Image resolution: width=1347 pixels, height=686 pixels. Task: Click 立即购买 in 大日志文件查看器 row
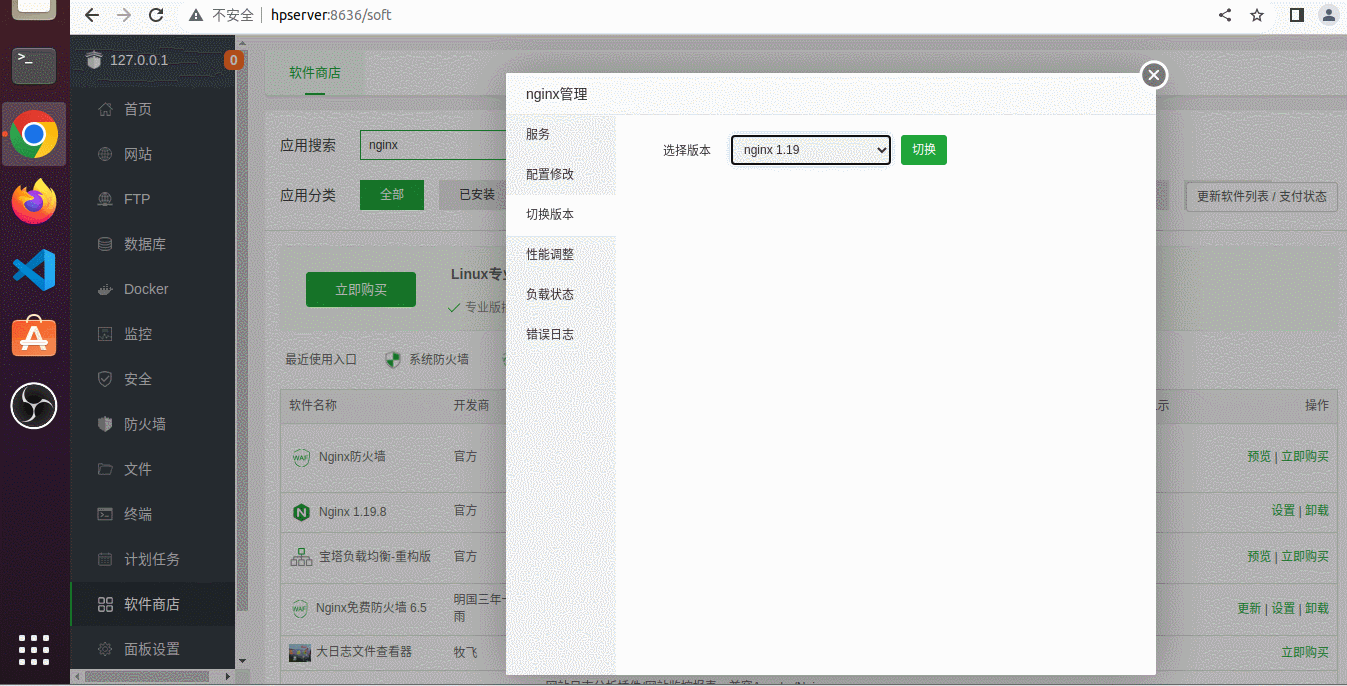1305,652
